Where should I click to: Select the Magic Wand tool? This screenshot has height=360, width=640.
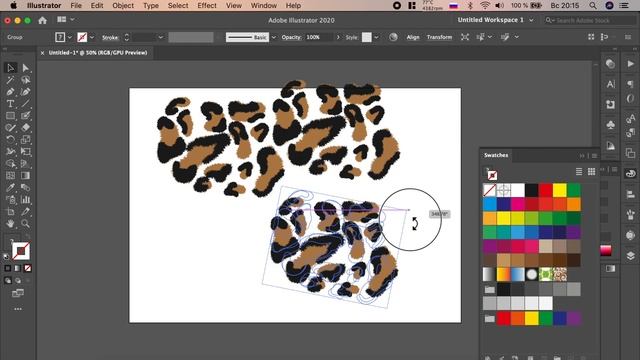10,80
